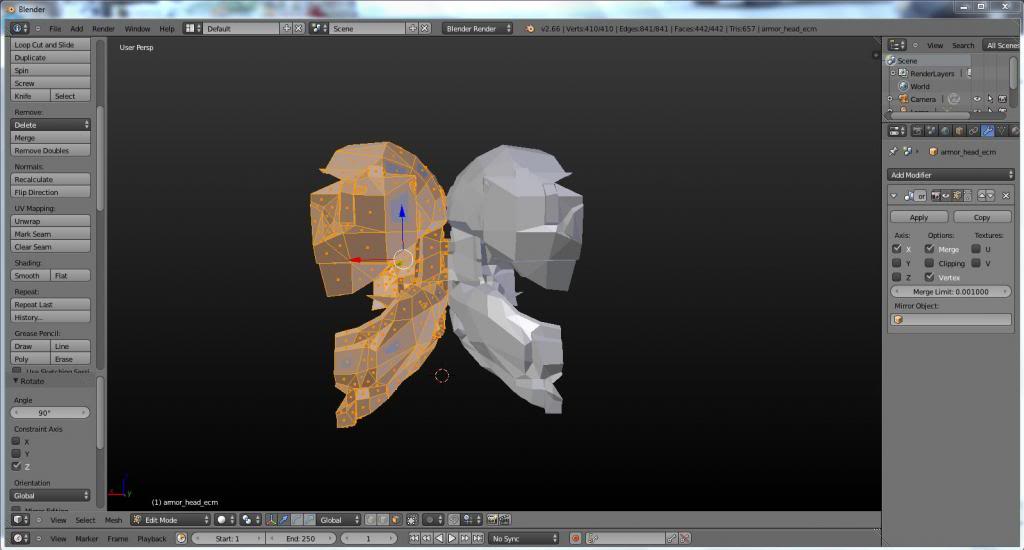1024x550 pixels.
Task: Enable the Y axis mirror checkbox
Action: [x=896, y=263]
